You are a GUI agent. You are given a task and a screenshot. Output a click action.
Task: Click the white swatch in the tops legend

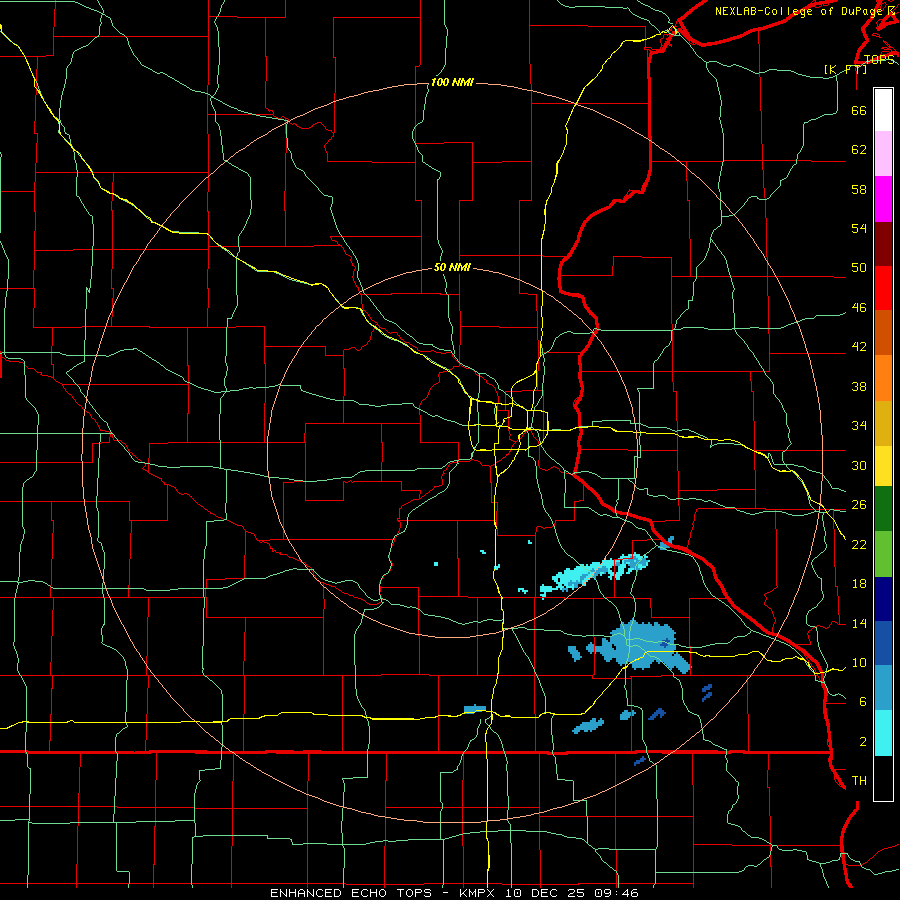point(883,110)
